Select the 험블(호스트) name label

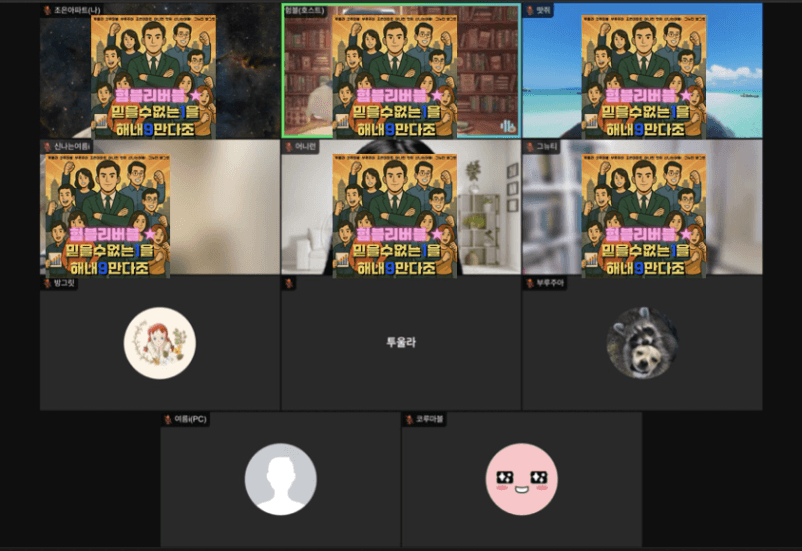click(305, 10)
